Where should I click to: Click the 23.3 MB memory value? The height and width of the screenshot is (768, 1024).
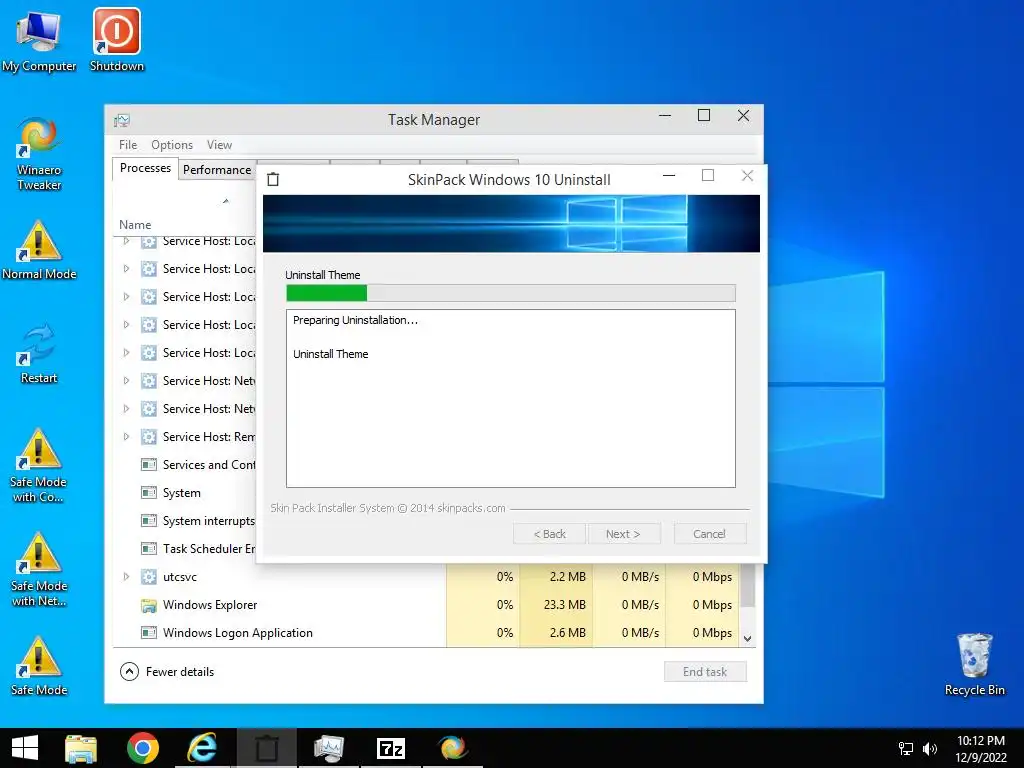(564, 605)
